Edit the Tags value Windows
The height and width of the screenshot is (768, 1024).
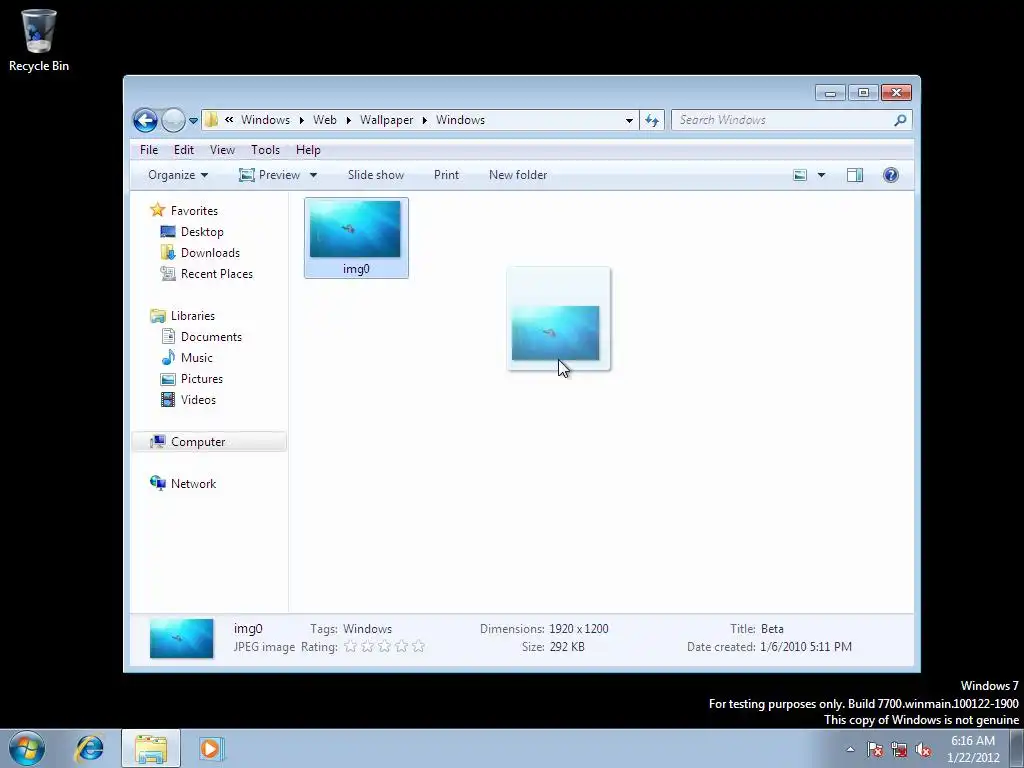click(368, 629)
